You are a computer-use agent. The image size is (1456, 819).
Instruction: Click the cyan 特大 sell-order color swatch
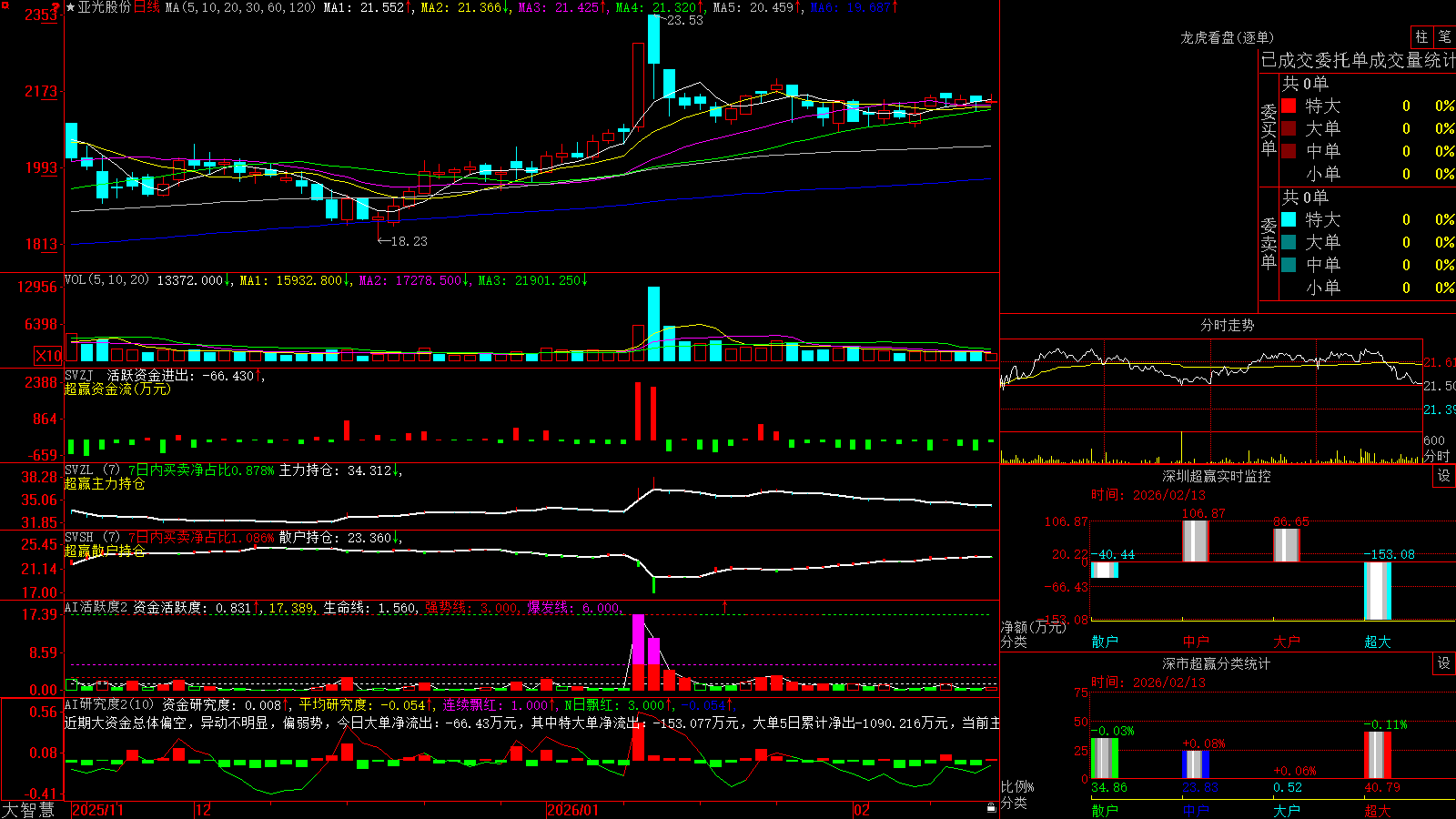pyautogui.click(x=1289, y=219)
